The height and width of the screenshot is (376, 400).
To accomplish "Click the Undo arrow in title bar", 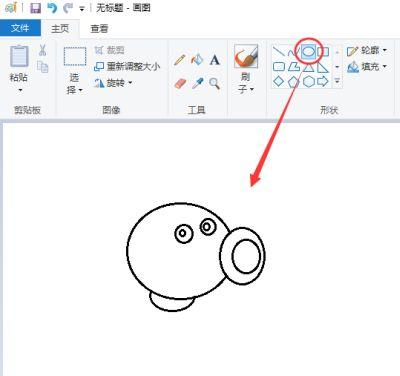I will click(52, 8).
